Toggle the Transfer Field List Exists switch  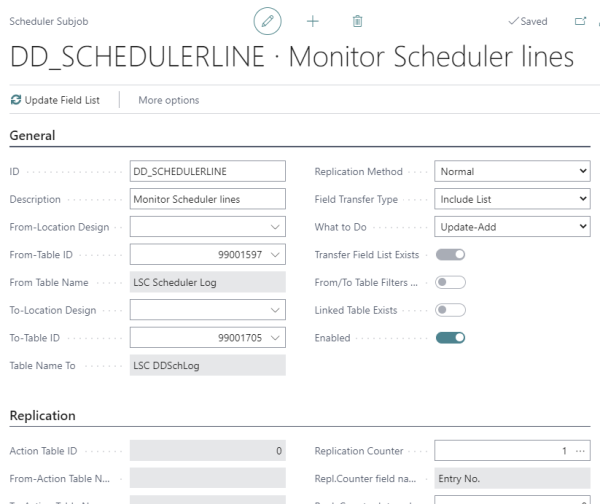coord(450,254)
